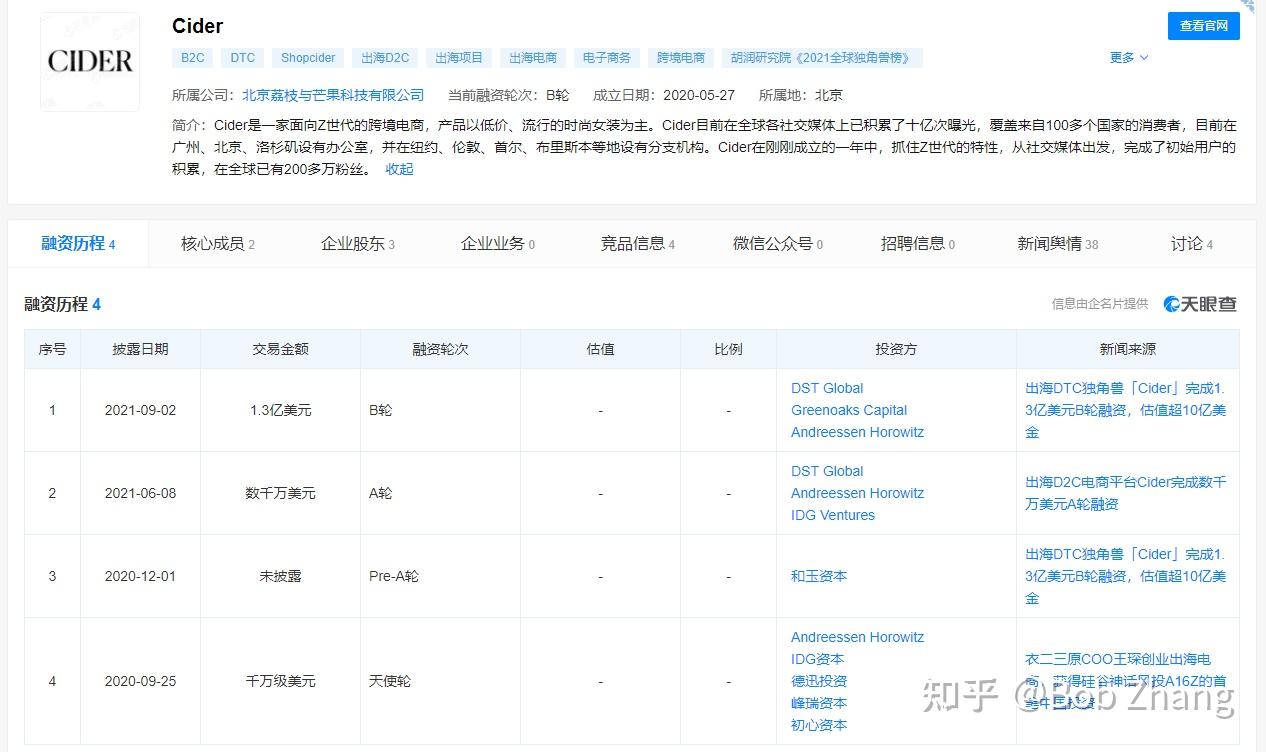The height and width of the screenshot is (752, 1266).
Task: Open the official site via 查看官网
Action: [1203, 26]
